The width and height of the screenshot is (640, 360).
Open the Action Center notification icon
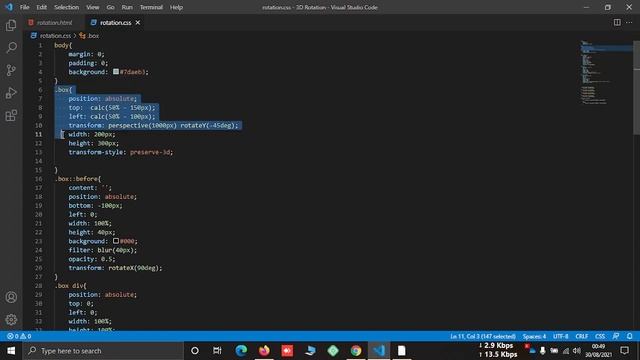624,351
